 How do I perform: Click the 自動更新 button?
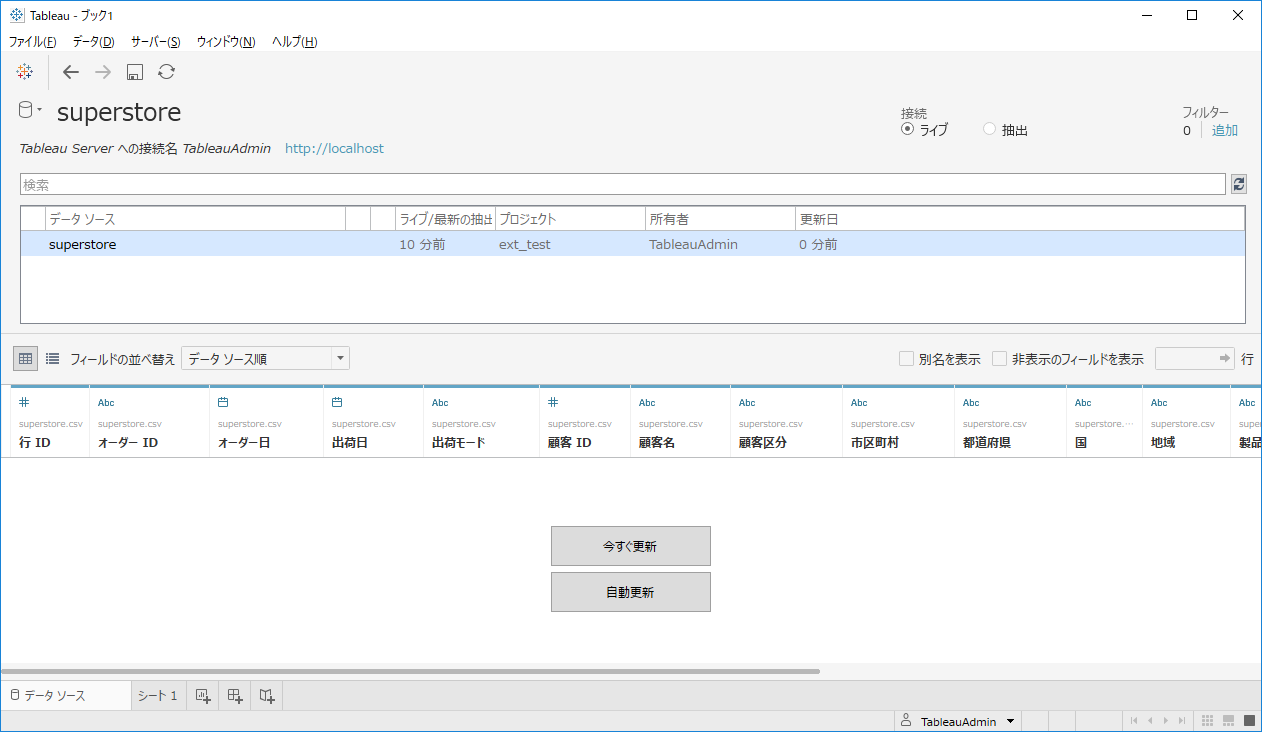630,592
